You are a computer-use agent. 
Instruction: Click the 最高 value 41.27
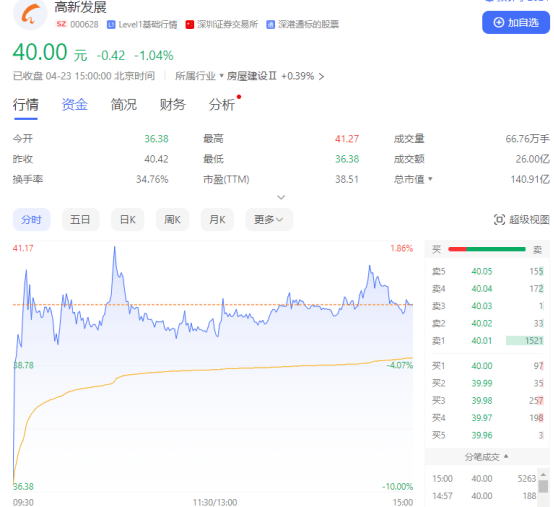point(347,138)
